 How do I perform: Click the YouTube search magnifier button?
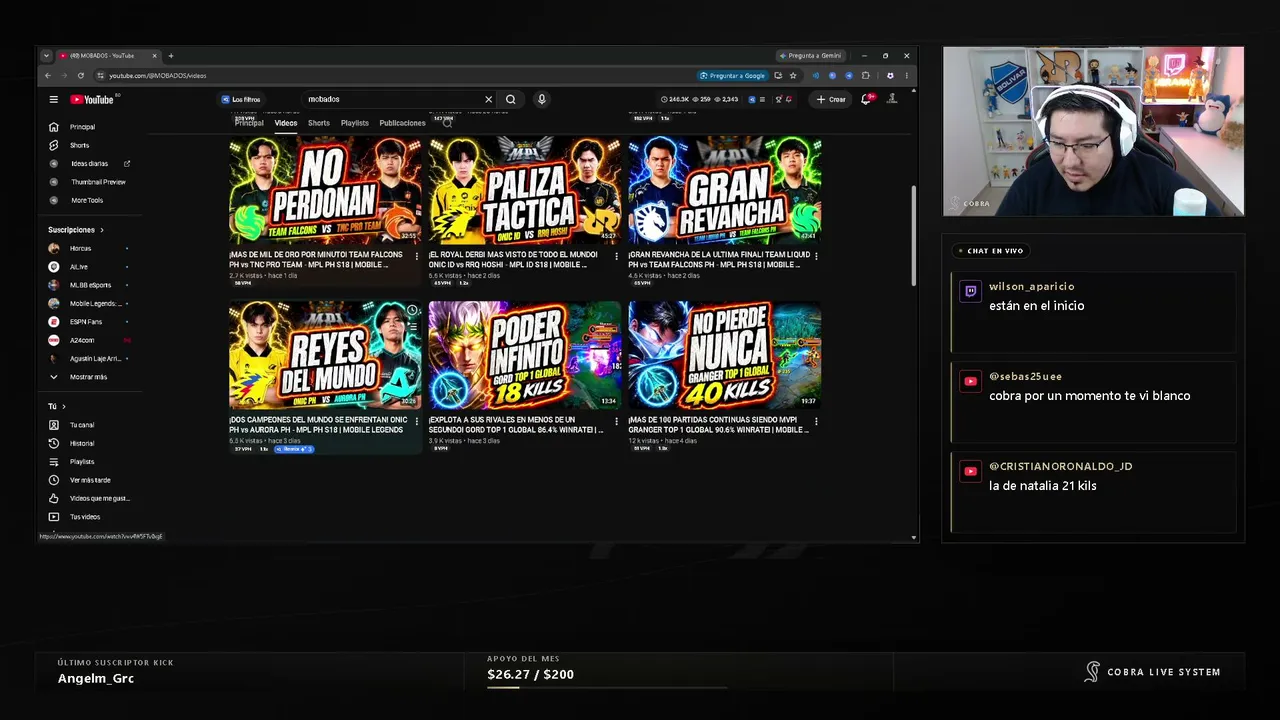click(x=511, y=99)
